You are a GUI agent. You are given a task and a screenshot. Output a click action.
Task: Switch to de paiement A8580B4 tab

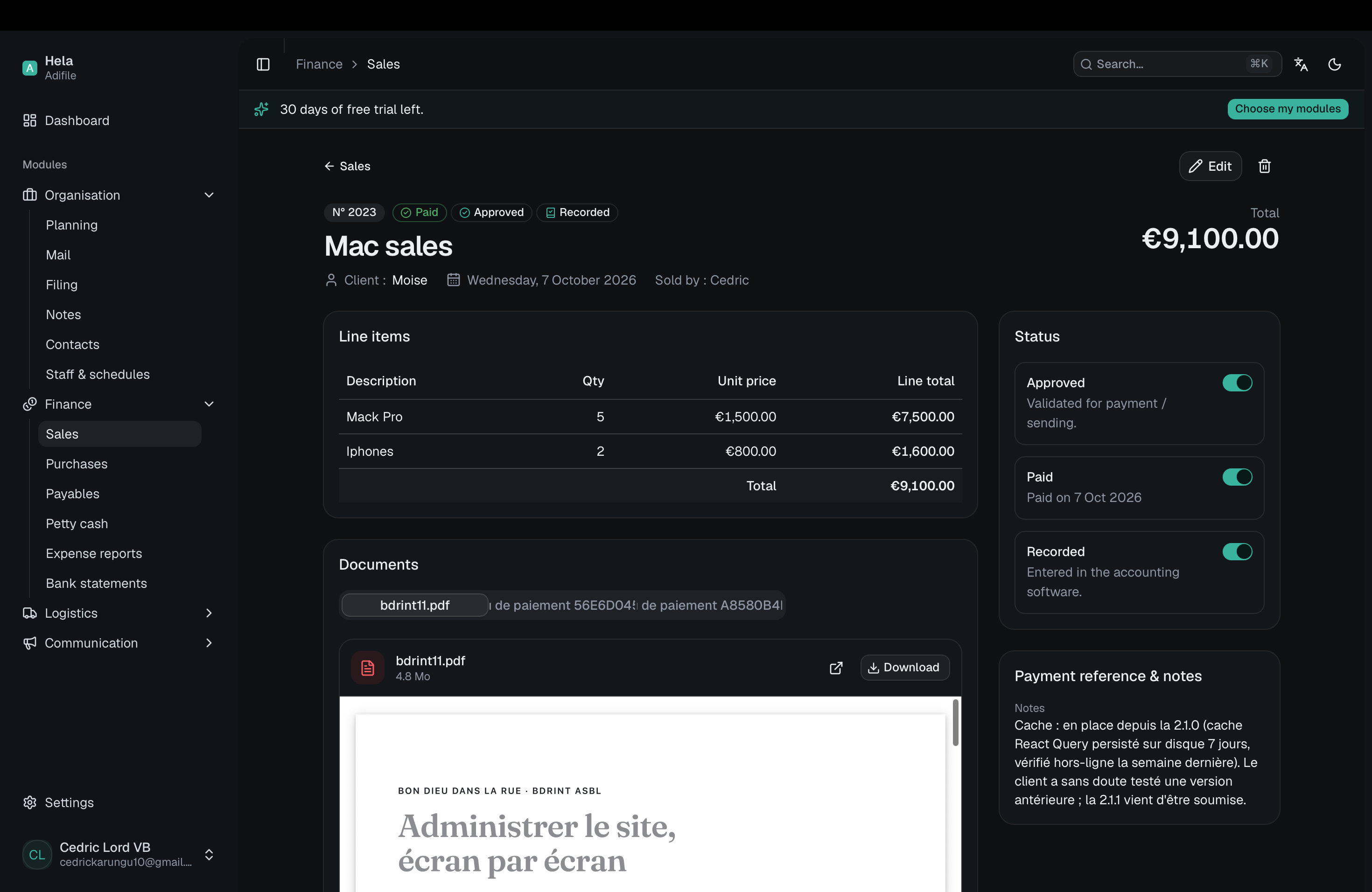pos(711,605)
